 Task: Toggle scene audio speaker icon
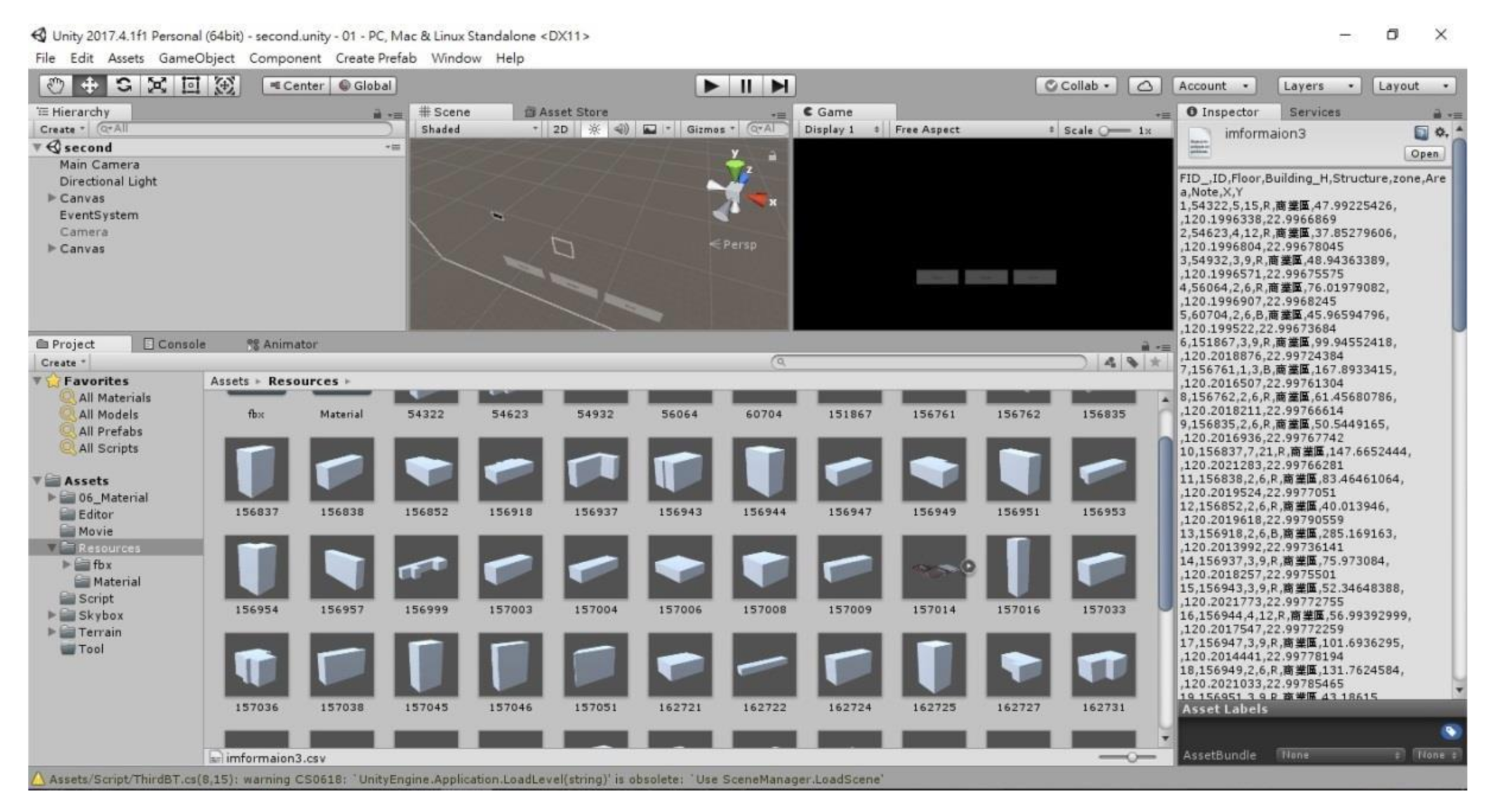pyautogui.click(x=621, y=129)
